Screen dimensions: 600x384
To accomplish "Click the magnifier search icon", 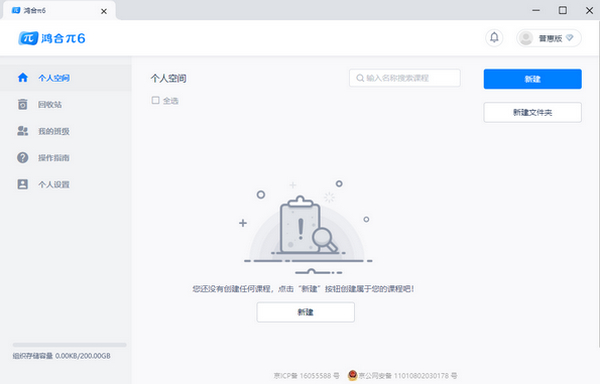I will coord(360,78).
